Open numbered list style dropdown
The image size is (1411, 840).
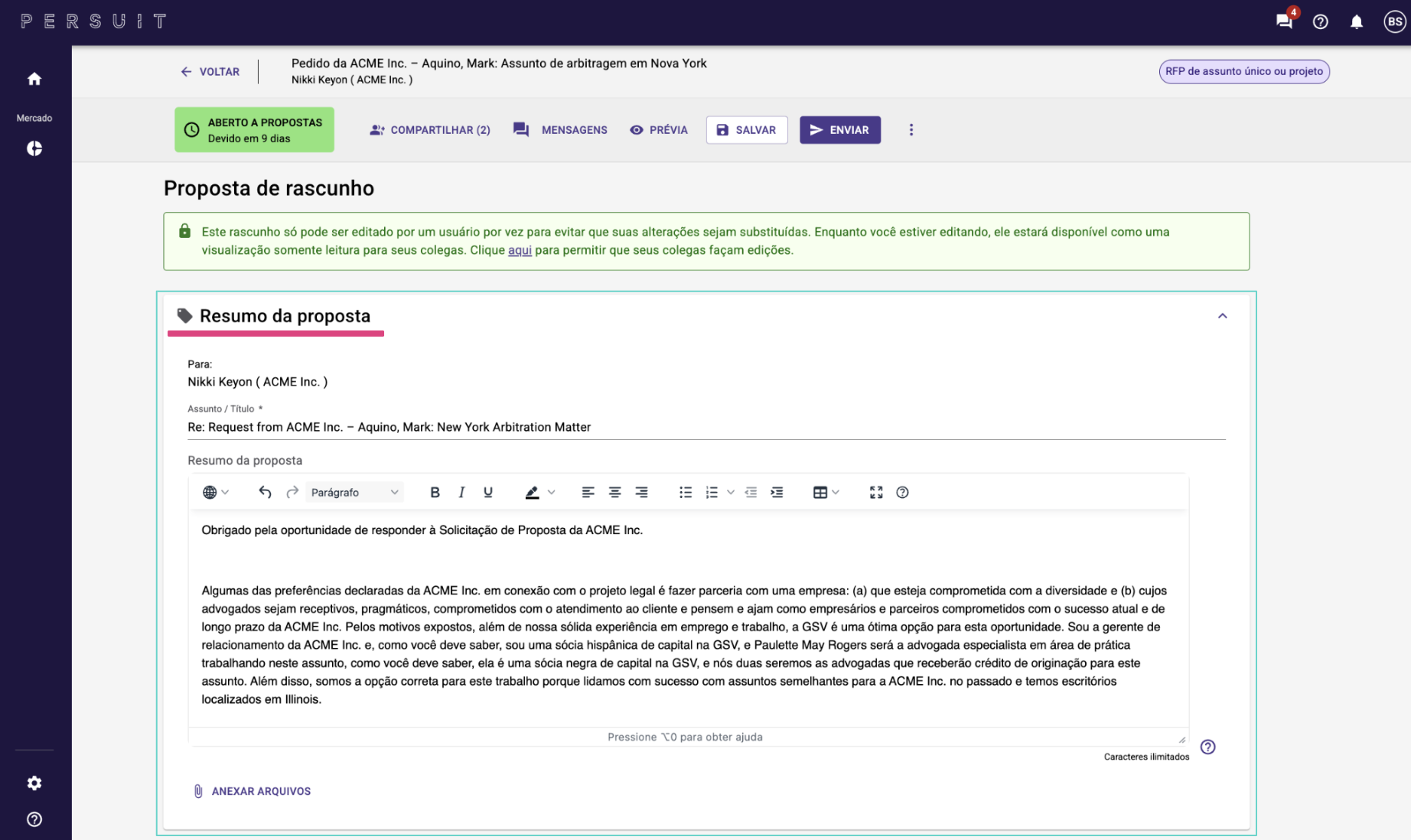tap(731, 492)
